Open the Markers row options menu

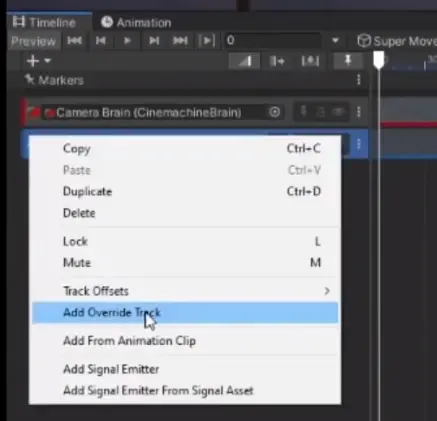[359, 80]
